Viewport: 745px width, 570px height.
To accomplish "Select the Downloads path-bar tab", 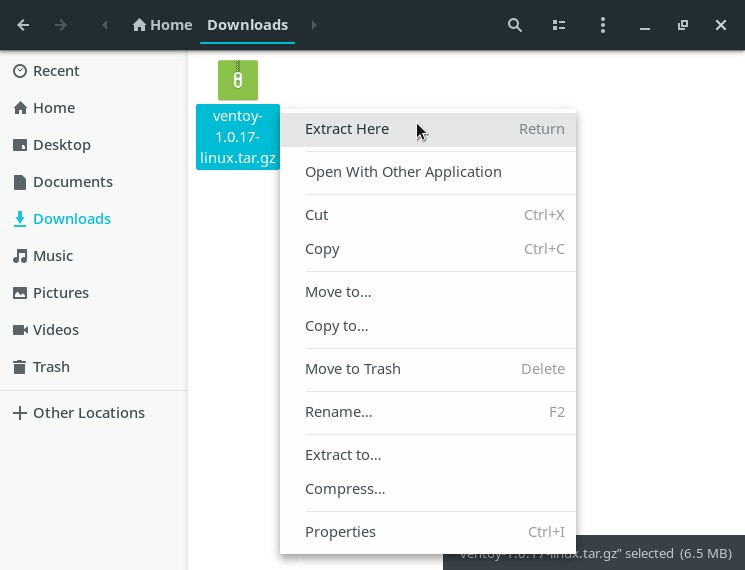I will tap(248, 25).
